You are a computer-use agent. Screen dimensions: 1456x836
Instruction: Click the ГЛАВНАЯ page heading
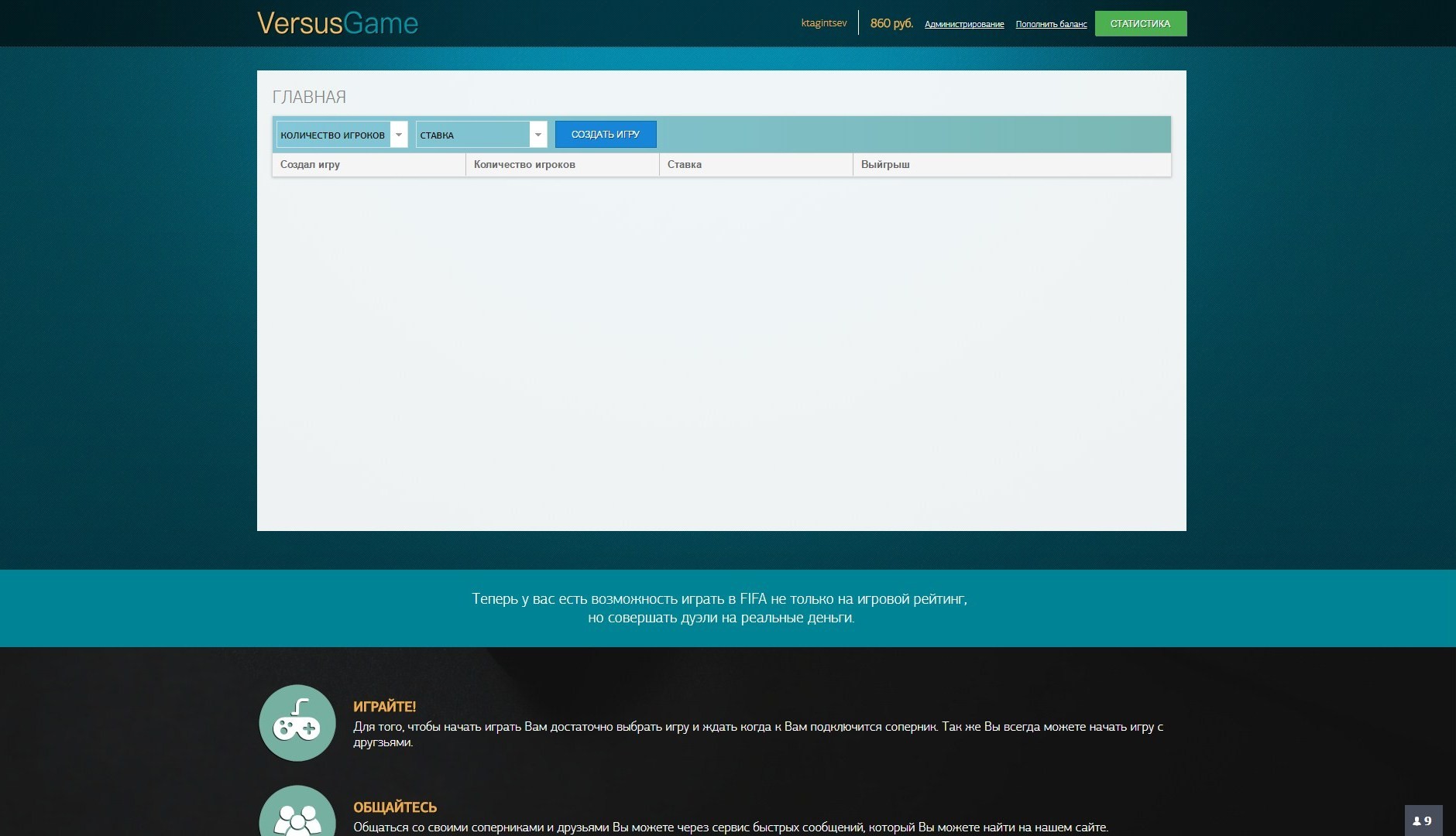click(x=309, y=97)
